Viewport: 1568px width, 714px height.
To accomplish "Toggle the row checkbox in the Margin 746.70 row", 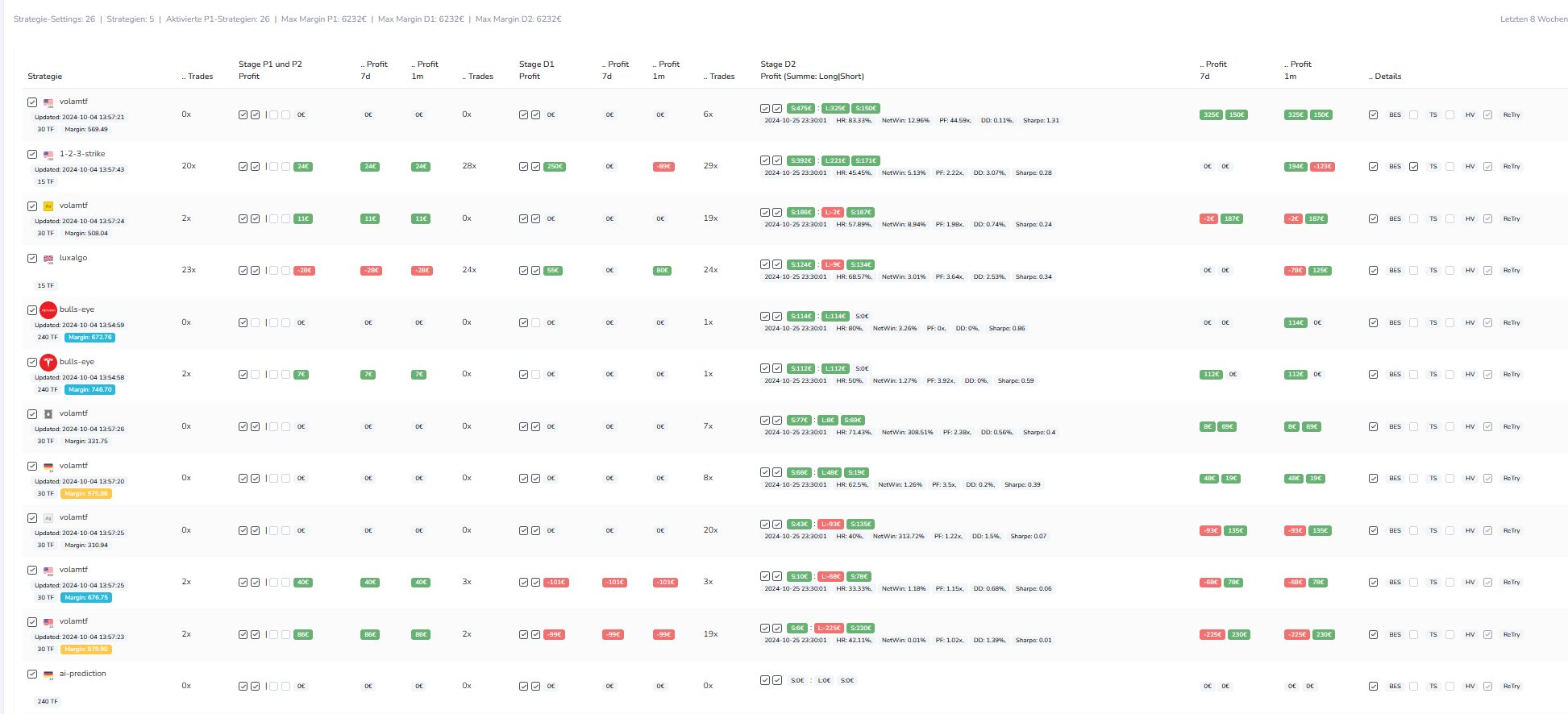I will (x=32, y=363).
